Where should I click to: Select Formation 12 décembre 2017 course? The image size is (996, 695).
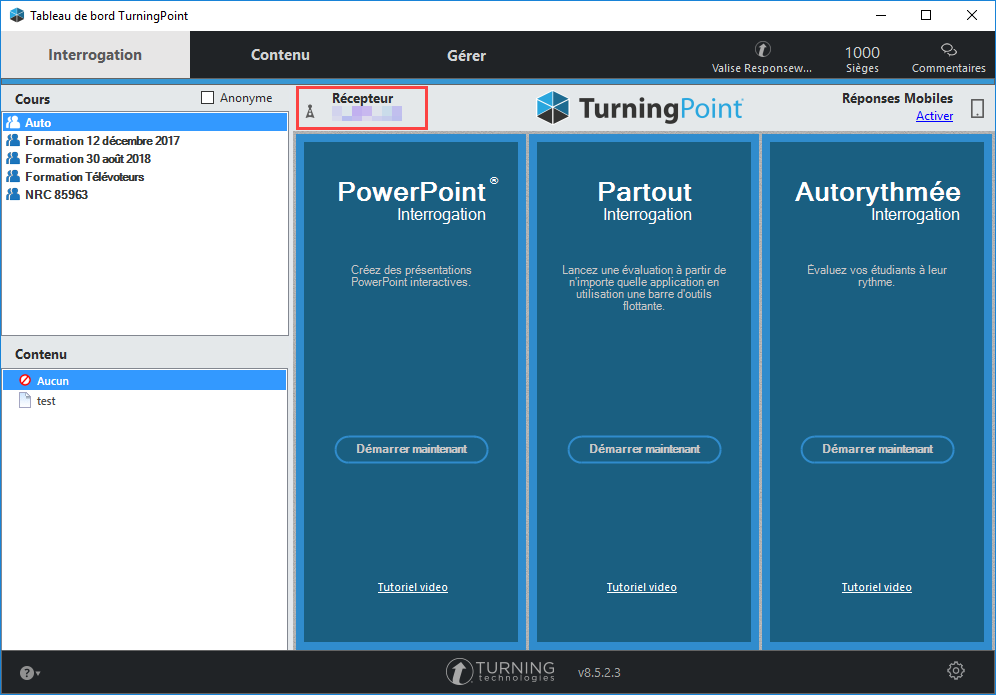tap(145, 140)
